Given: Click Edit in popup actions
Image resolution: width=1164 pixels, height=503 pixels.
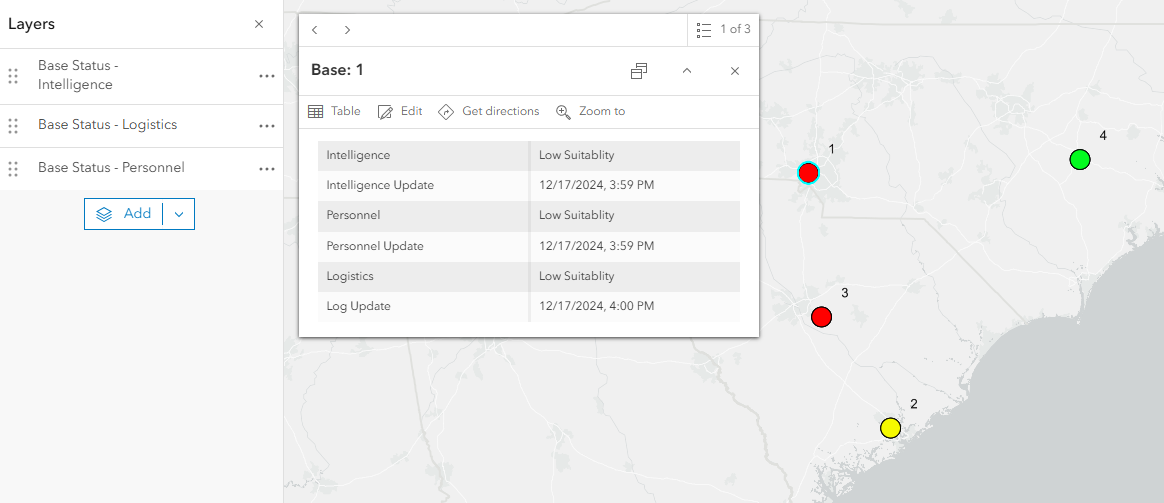Looking at the screenshot, I should (400, 111).
